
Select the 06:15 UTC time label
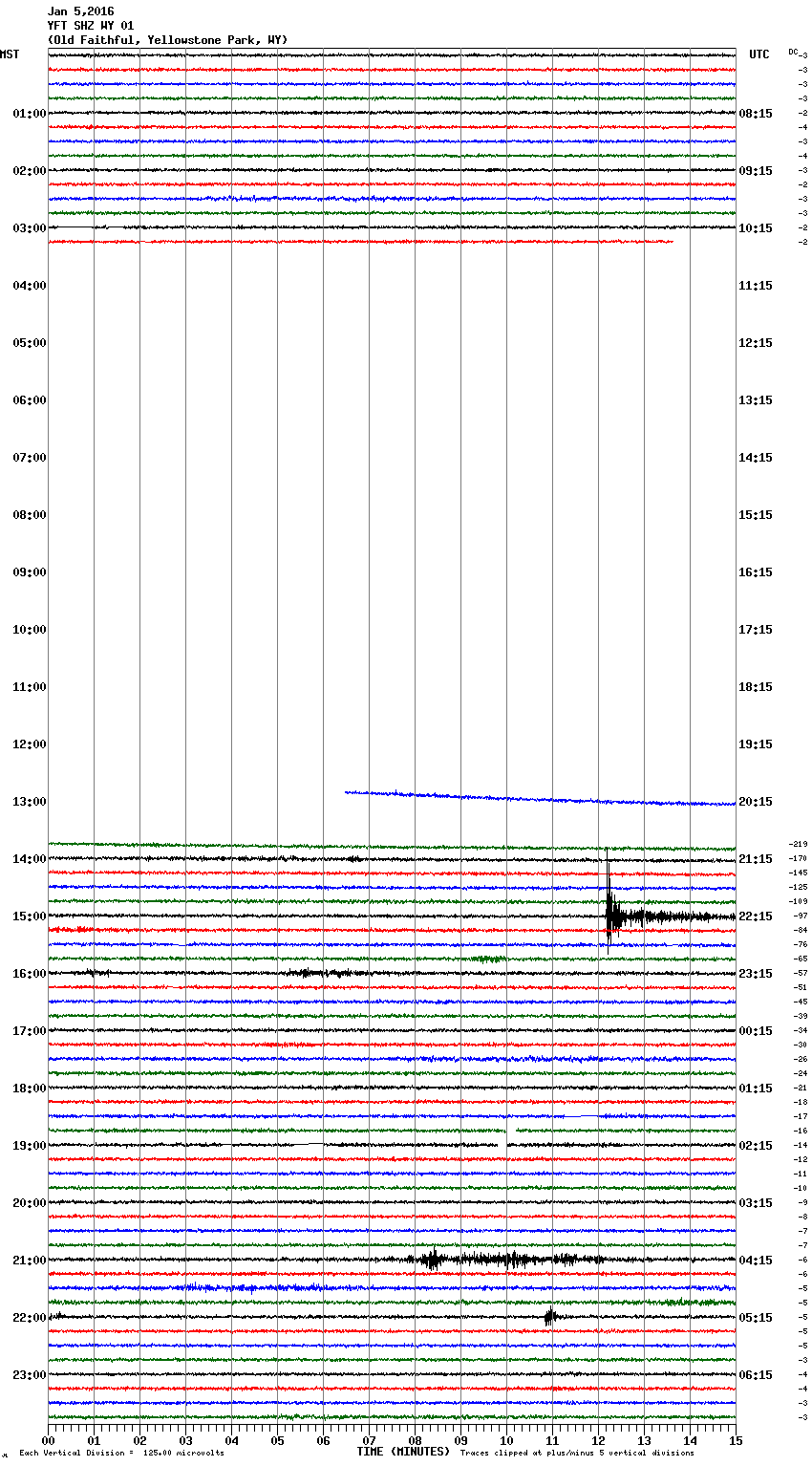click(x=756, y=1375)
